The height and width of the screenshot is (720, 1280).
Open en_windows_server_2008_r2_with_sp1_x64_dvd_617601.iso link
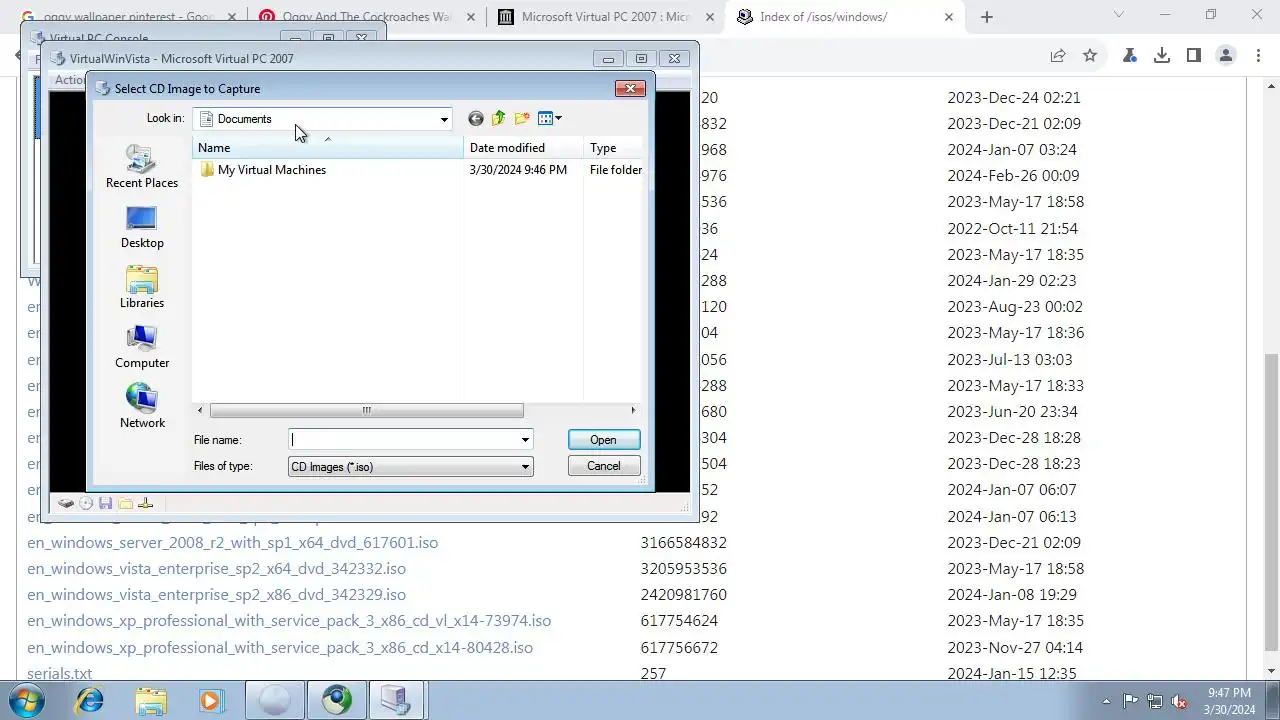tap(232, 543)
